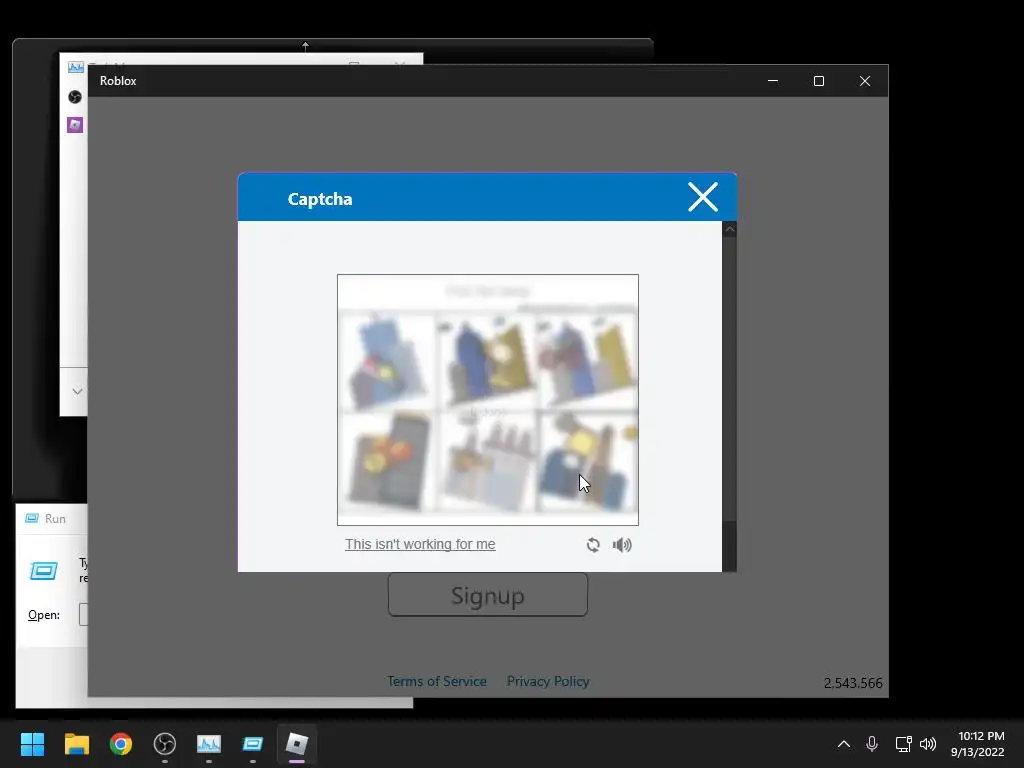Click the version text 2.543.566
The height and width of the screenshot is (768, 1024).
coord(853,683)
